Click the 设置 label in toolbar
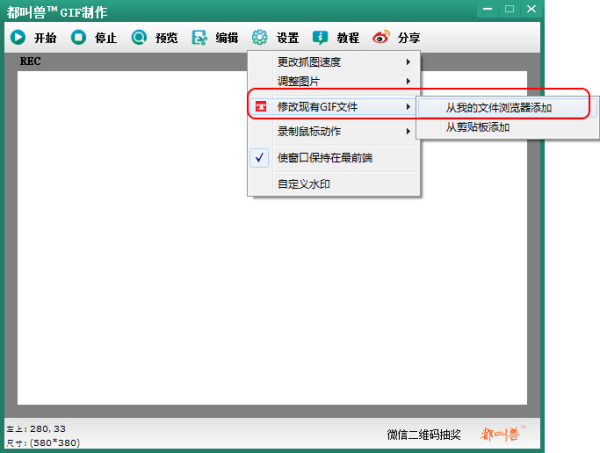This screenshot has height=453, width=600. pos(288,38)
